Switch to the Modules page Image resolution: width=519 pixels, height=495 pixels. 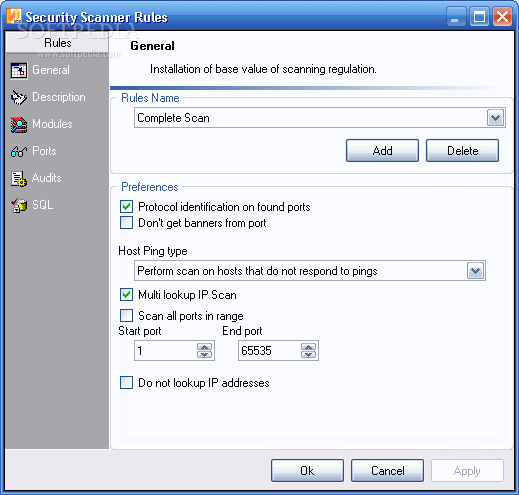click(x=52, y=124)
